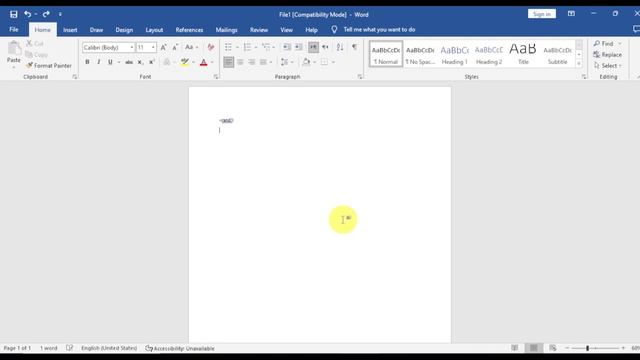
Task: Switch to the Insert tab
Action: (x=70, y=30)
